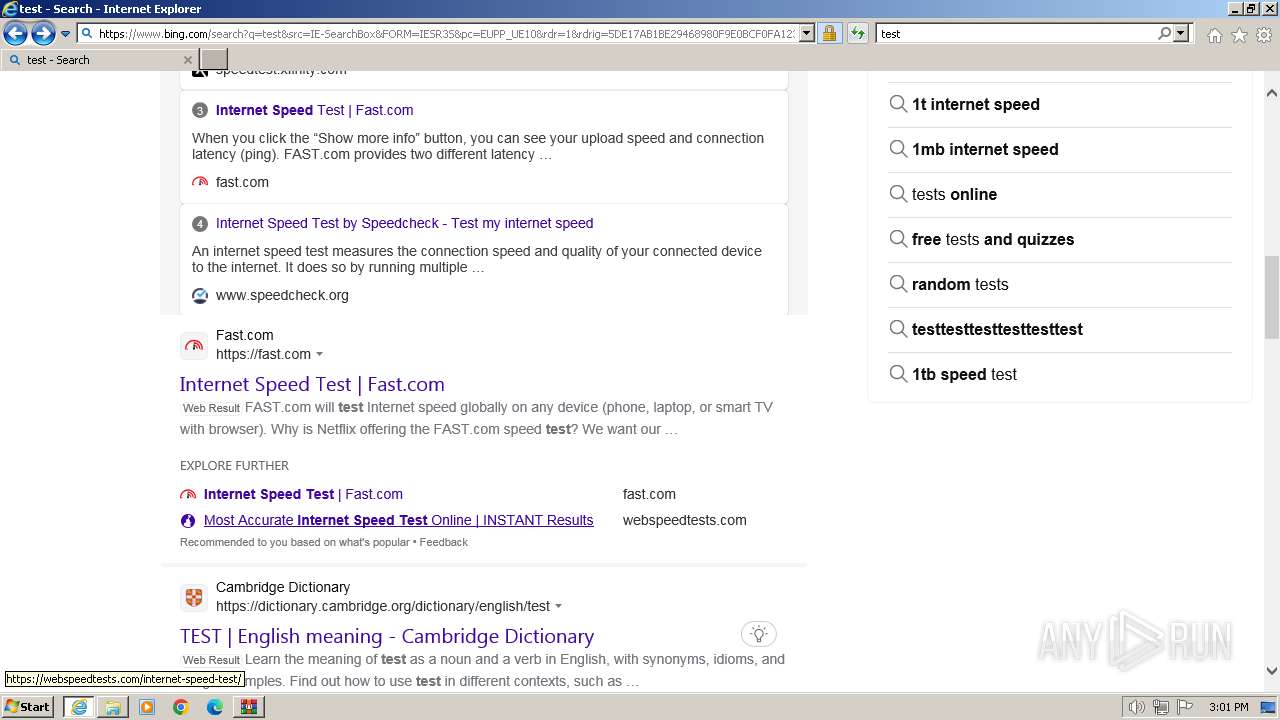This screenshot has height=720, width=1280.
Task: Open Favorites star icon
Action: point(1239,35)
